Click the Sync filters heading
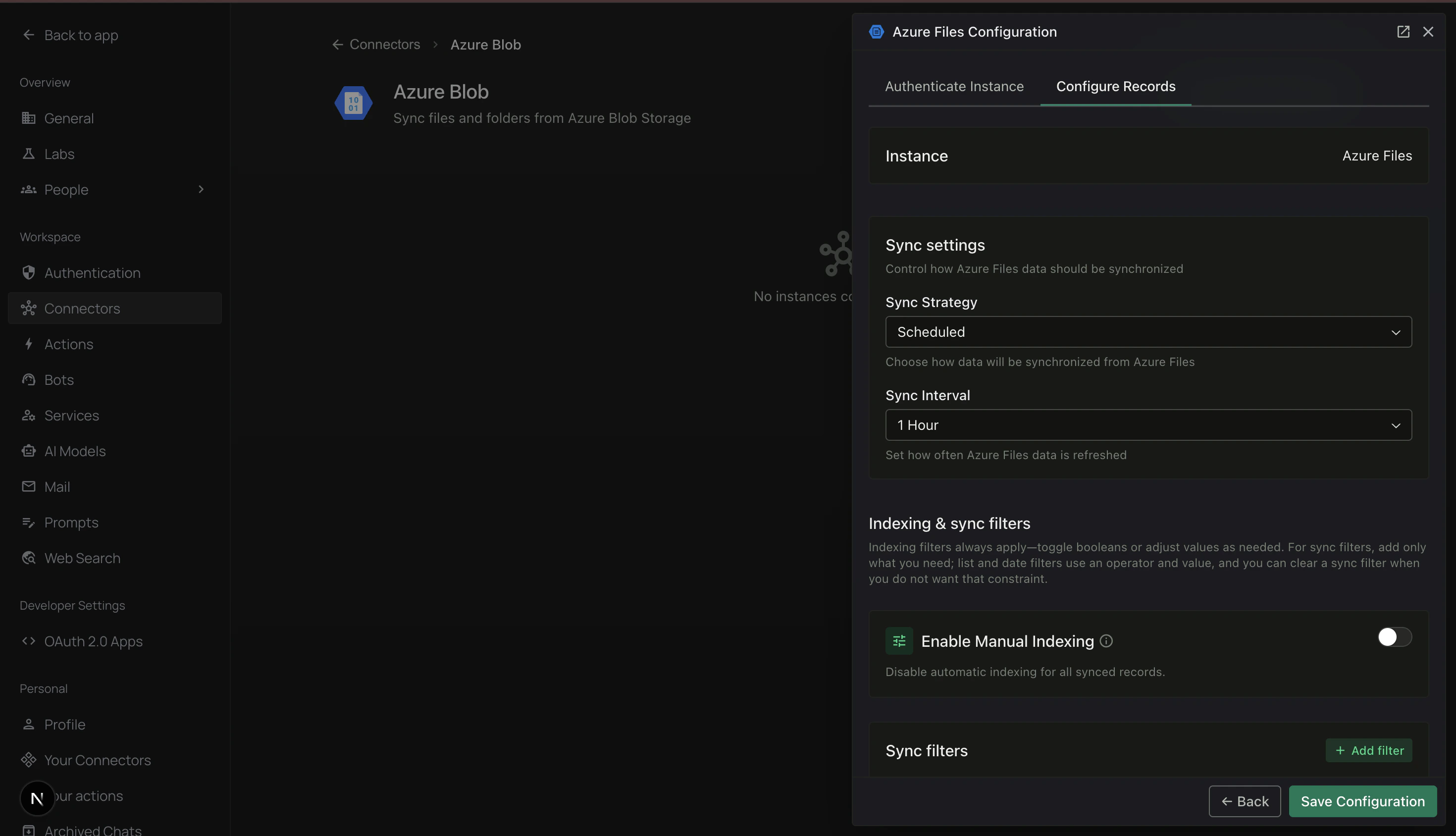 (x=926, y=750)
